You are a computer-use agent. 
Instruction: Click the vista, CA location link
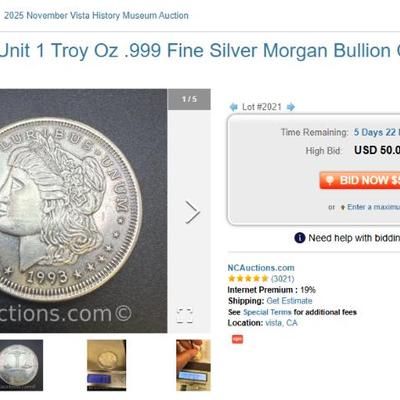pyautogui.click(x=281, y=323)
